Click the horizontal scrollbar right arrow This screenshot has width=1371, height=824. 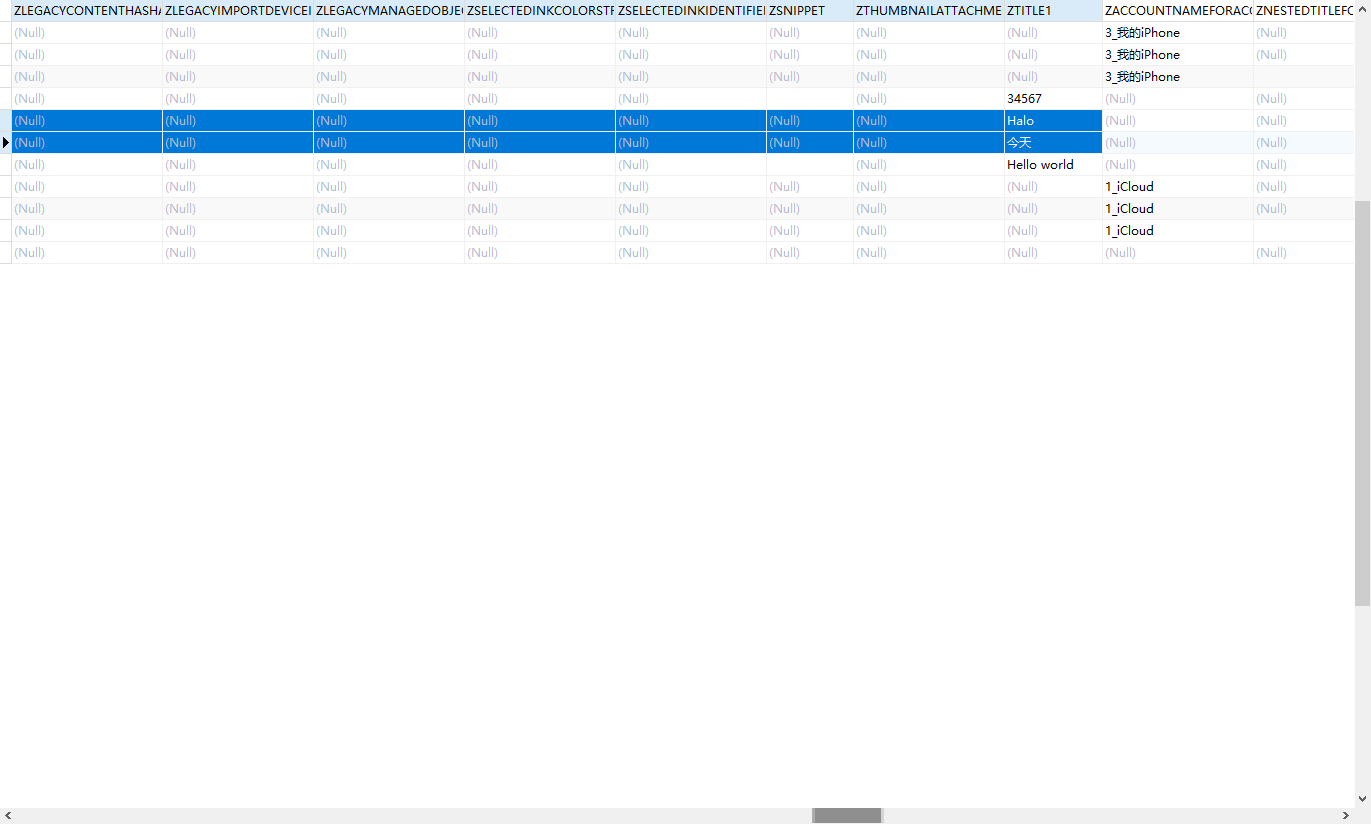(x=1346, y=816)
